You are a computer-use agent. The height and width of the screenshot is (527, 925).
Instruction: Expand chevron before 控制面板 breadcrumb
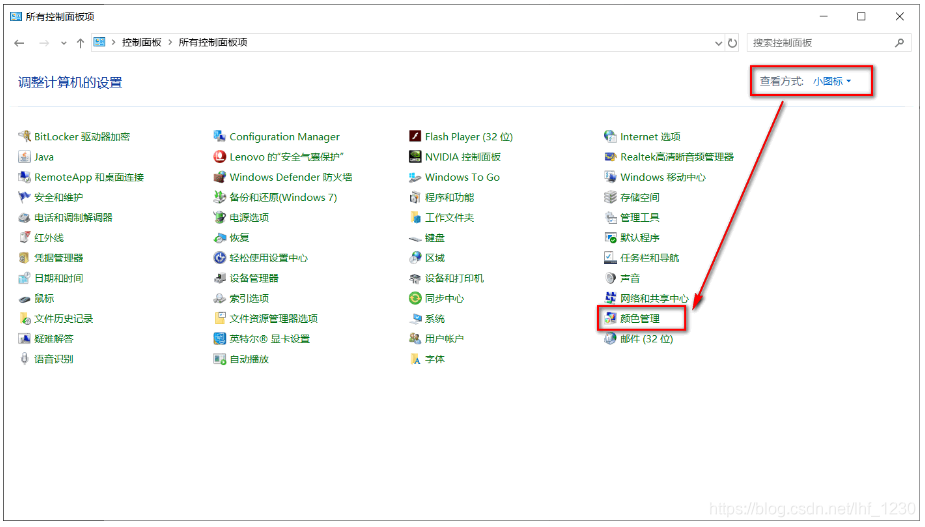click(x=113, y=42)
